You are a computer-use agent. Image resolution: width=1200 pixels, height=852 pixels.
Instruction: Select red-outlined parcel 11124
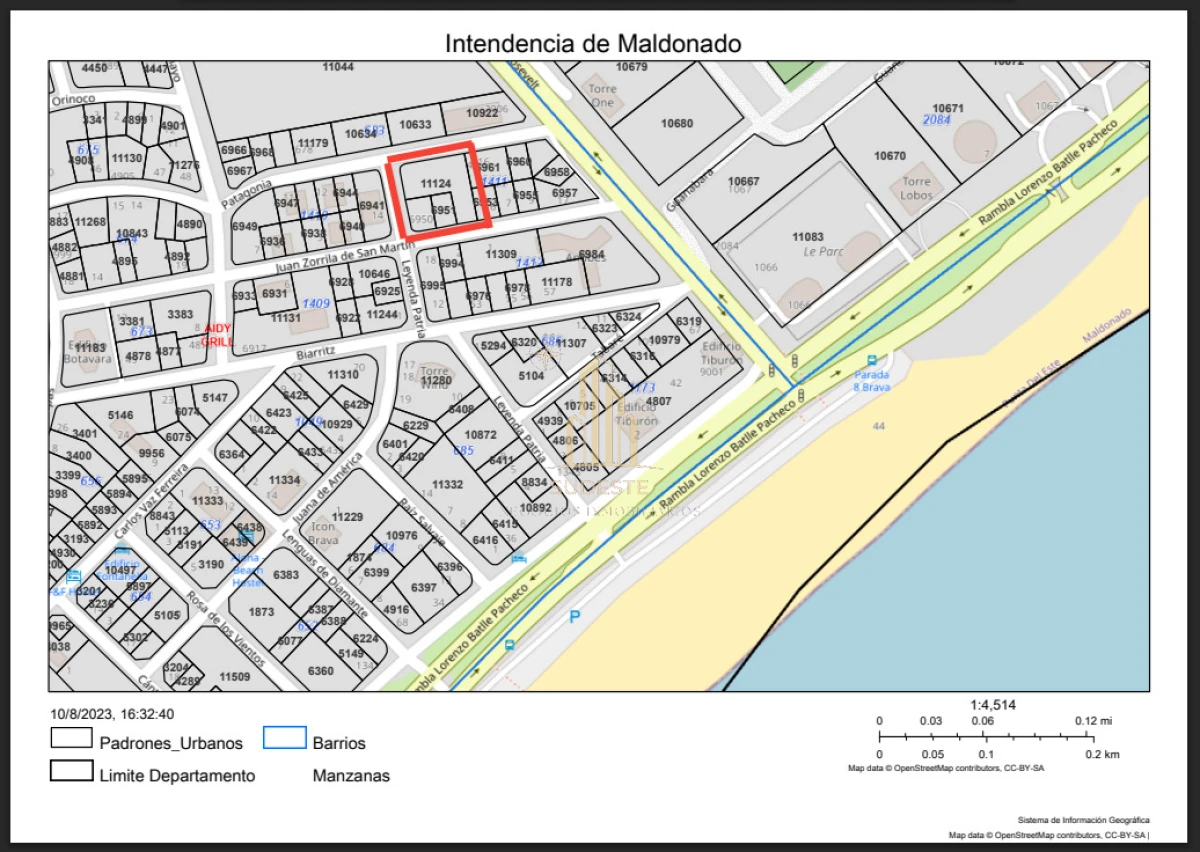[x=436, y=184]
